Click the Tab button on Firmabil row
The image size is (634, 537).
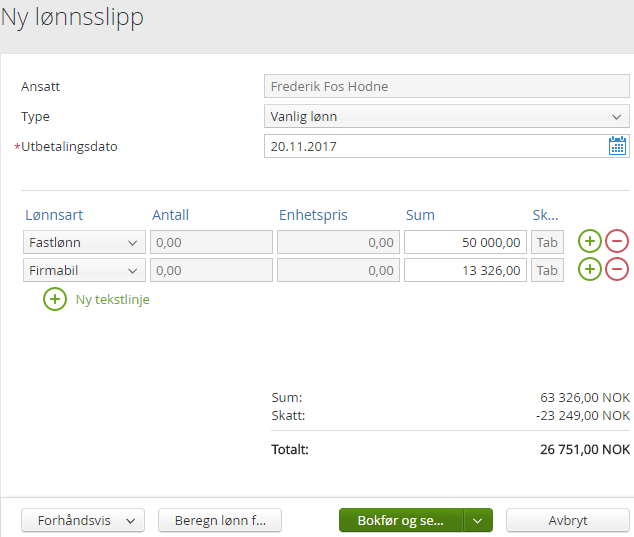547,270
